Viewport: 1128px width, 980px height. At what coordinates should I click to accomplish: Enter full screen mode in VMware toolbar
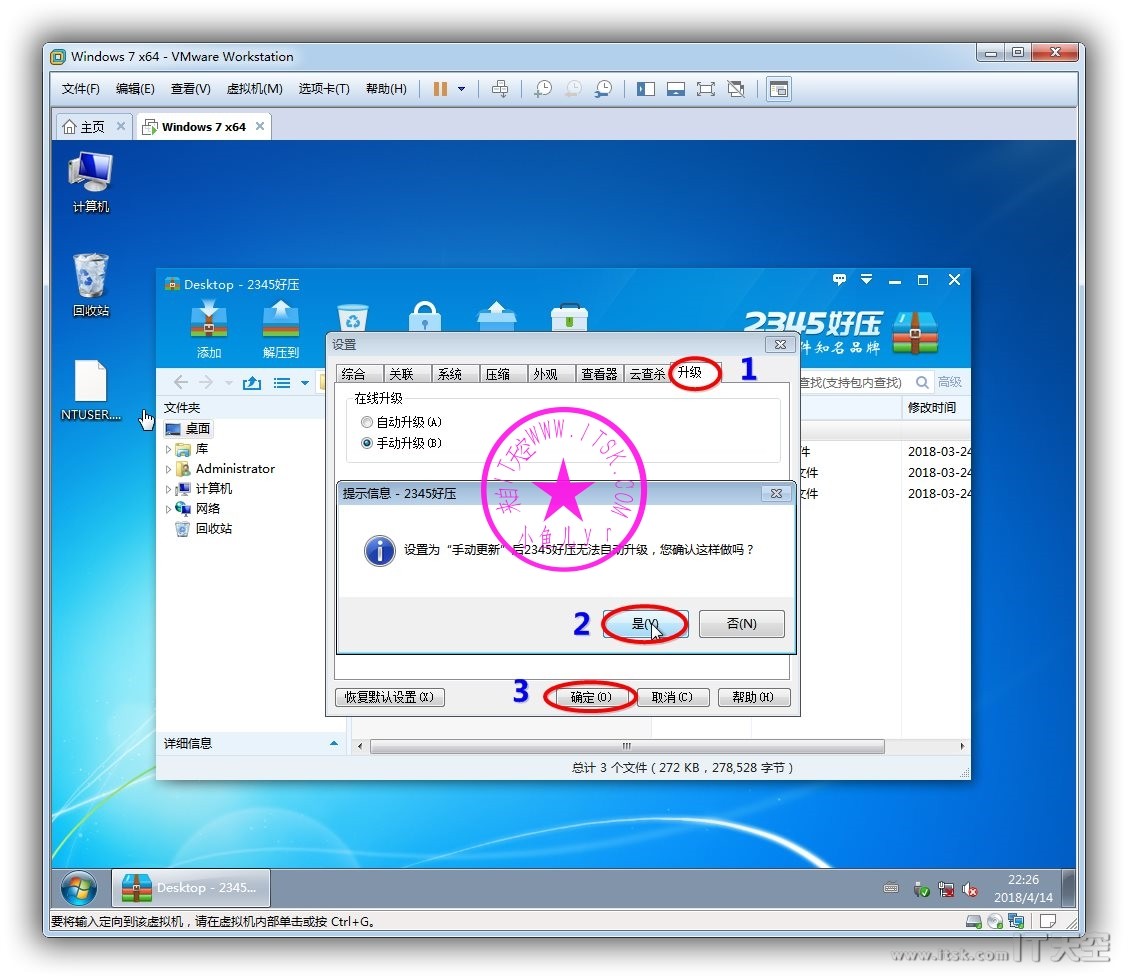706,89
